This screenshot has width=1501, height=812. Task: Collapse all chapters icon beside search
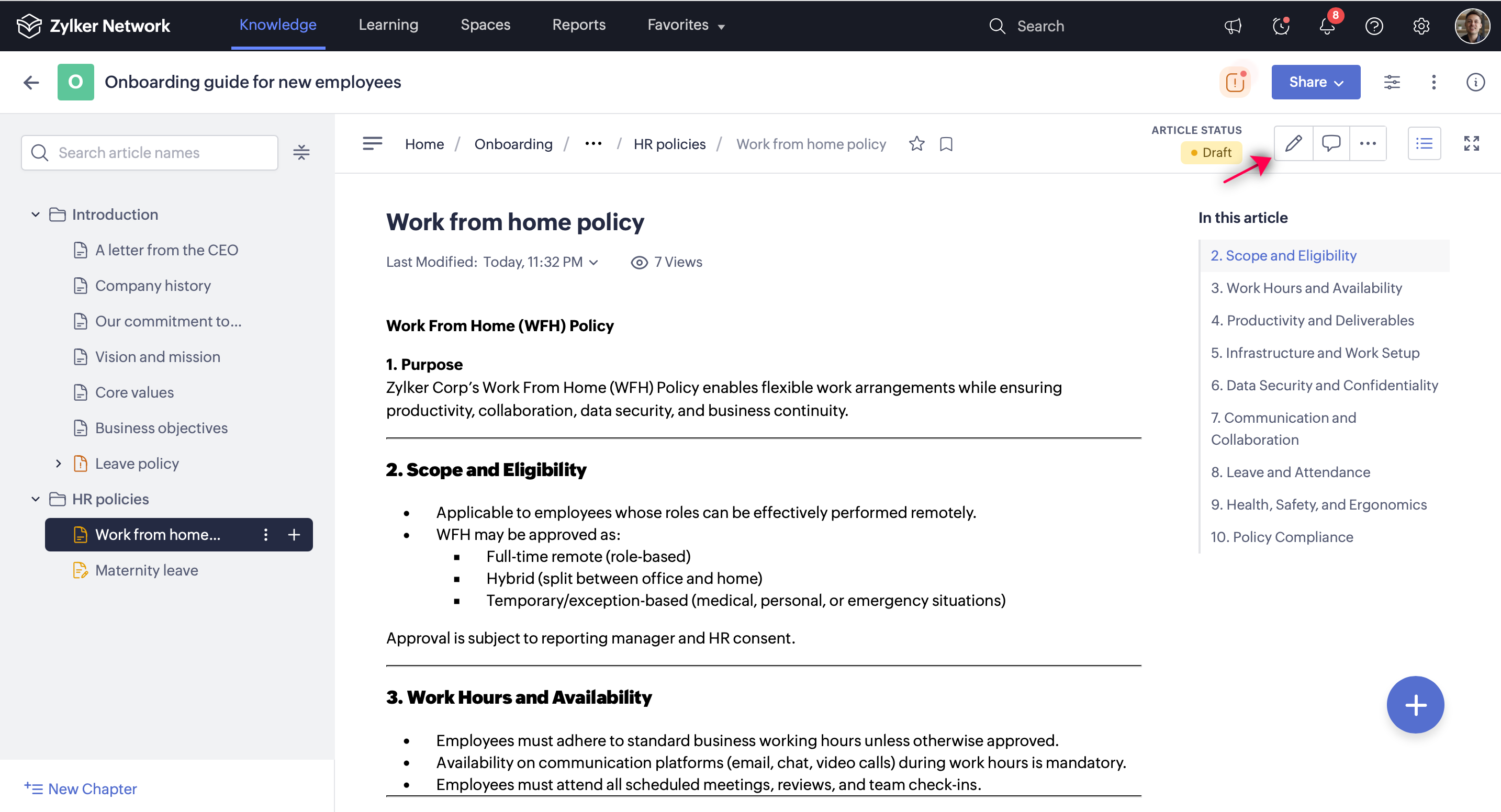[x=301, y=153]
